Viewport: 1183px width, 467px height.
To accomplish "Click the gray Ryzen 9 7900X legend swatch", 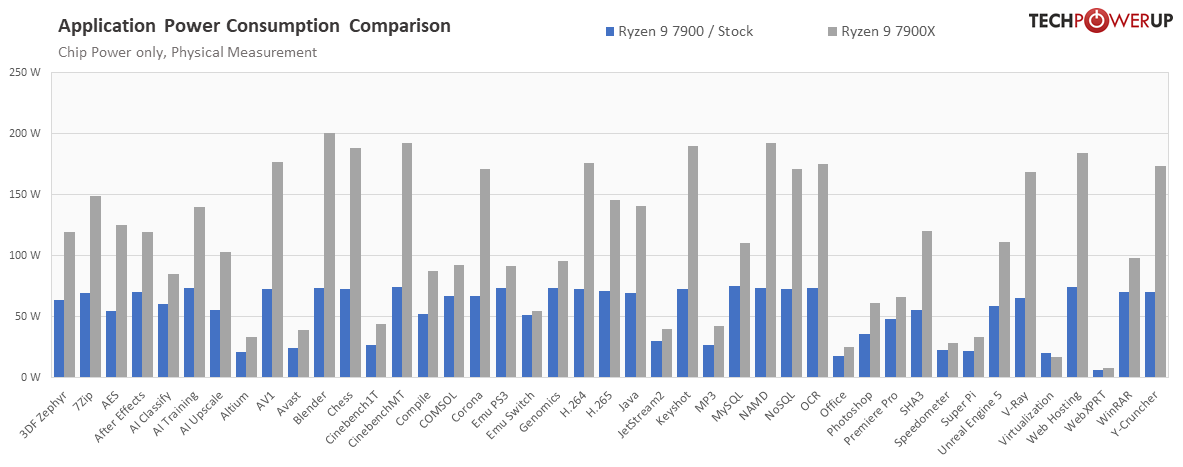I will pos(832,32).
